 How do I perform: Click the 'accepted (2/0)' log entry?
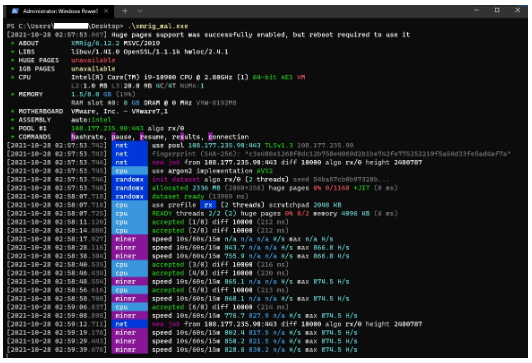coord(220,230)
